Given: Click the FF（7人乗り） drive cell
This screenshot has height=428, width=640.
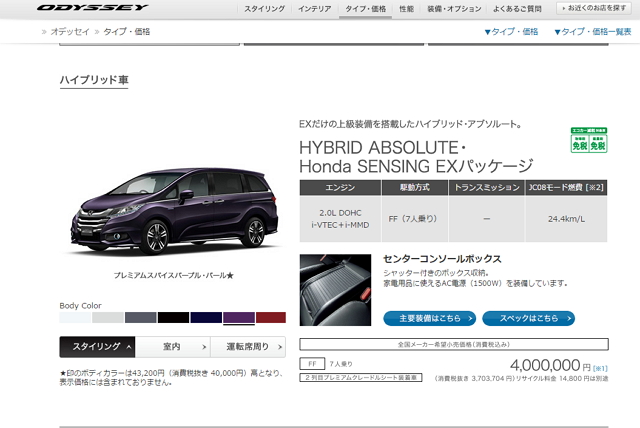Looking at the screenshot, I should [415, 219].
